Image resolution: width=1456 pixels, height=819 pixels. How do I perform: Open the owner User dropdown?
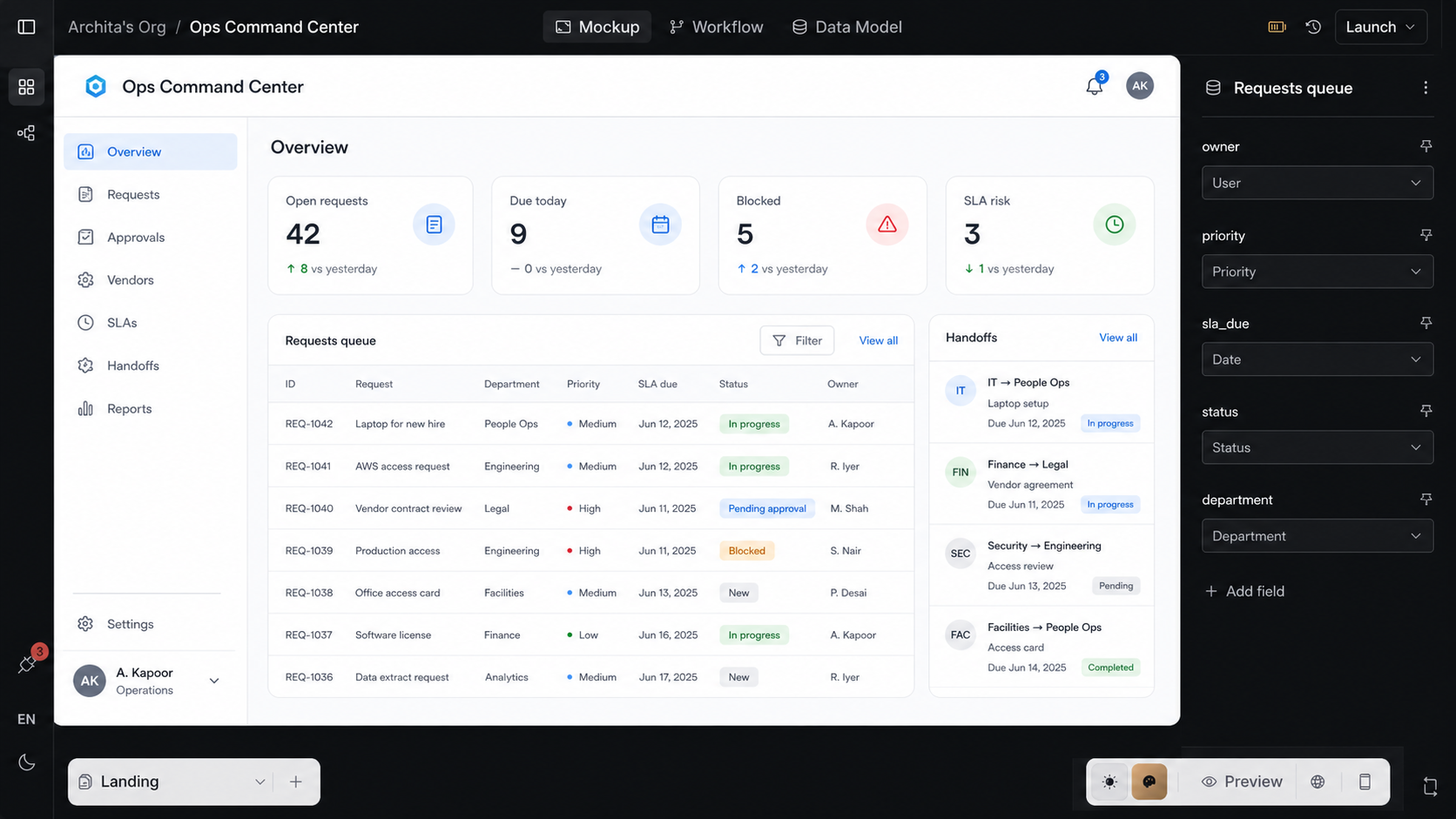[1317, 183]
